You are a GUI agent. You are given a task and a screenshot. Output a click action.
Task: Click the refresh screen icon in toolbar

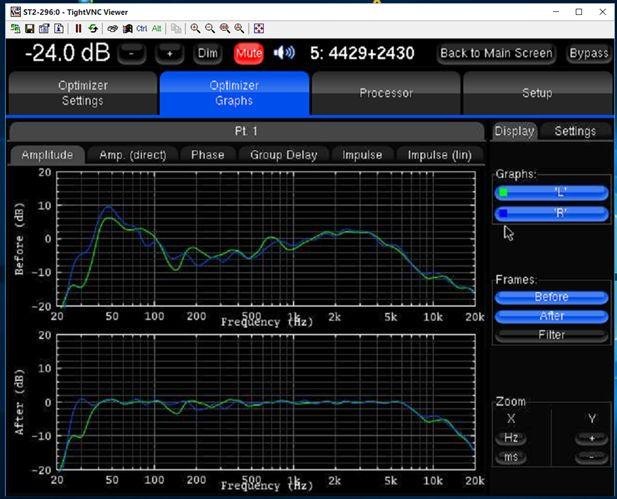coord(93,29)
